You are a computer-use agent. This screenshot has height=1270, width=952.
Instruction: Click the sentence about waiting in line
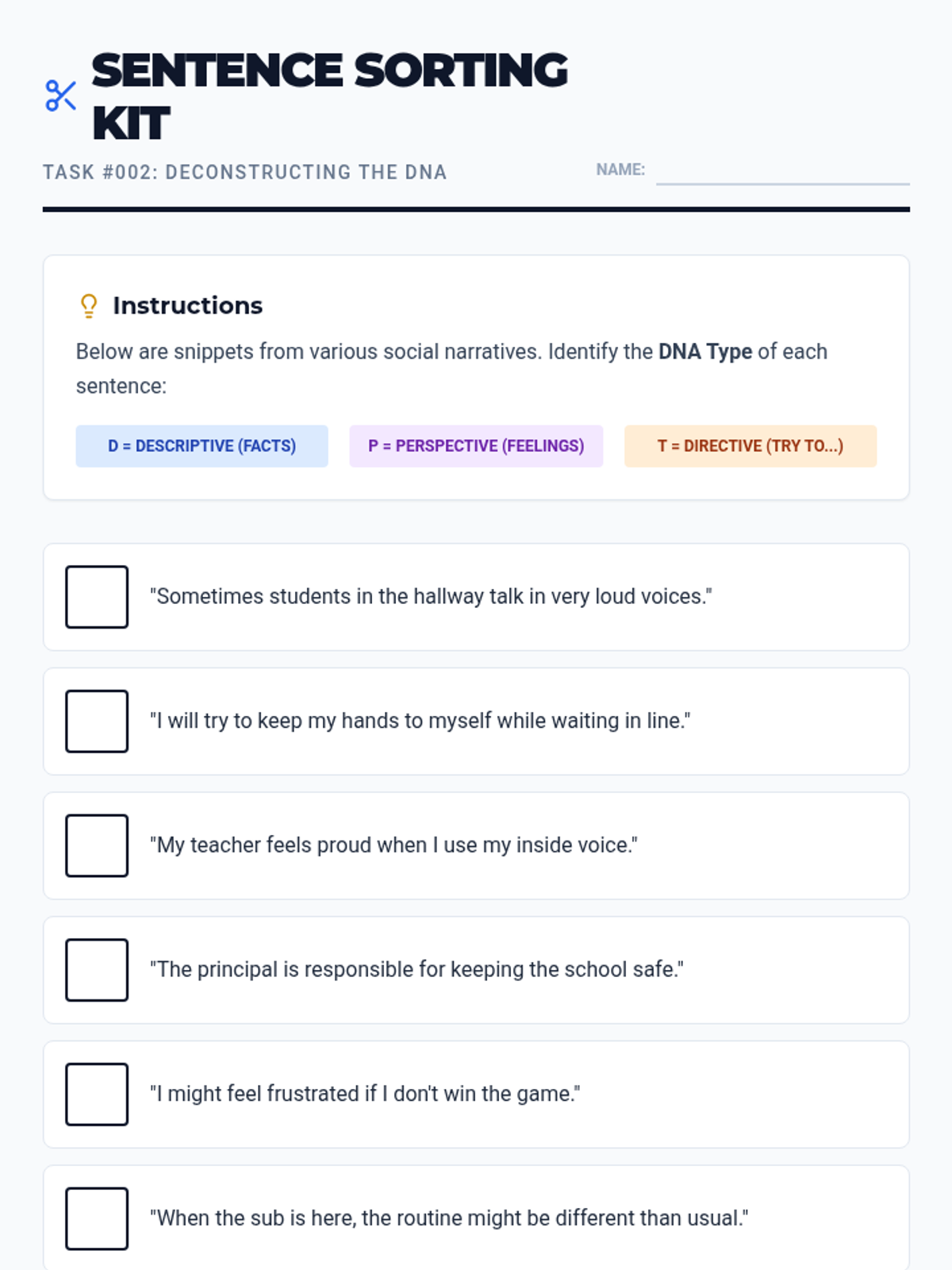(420, 722)
